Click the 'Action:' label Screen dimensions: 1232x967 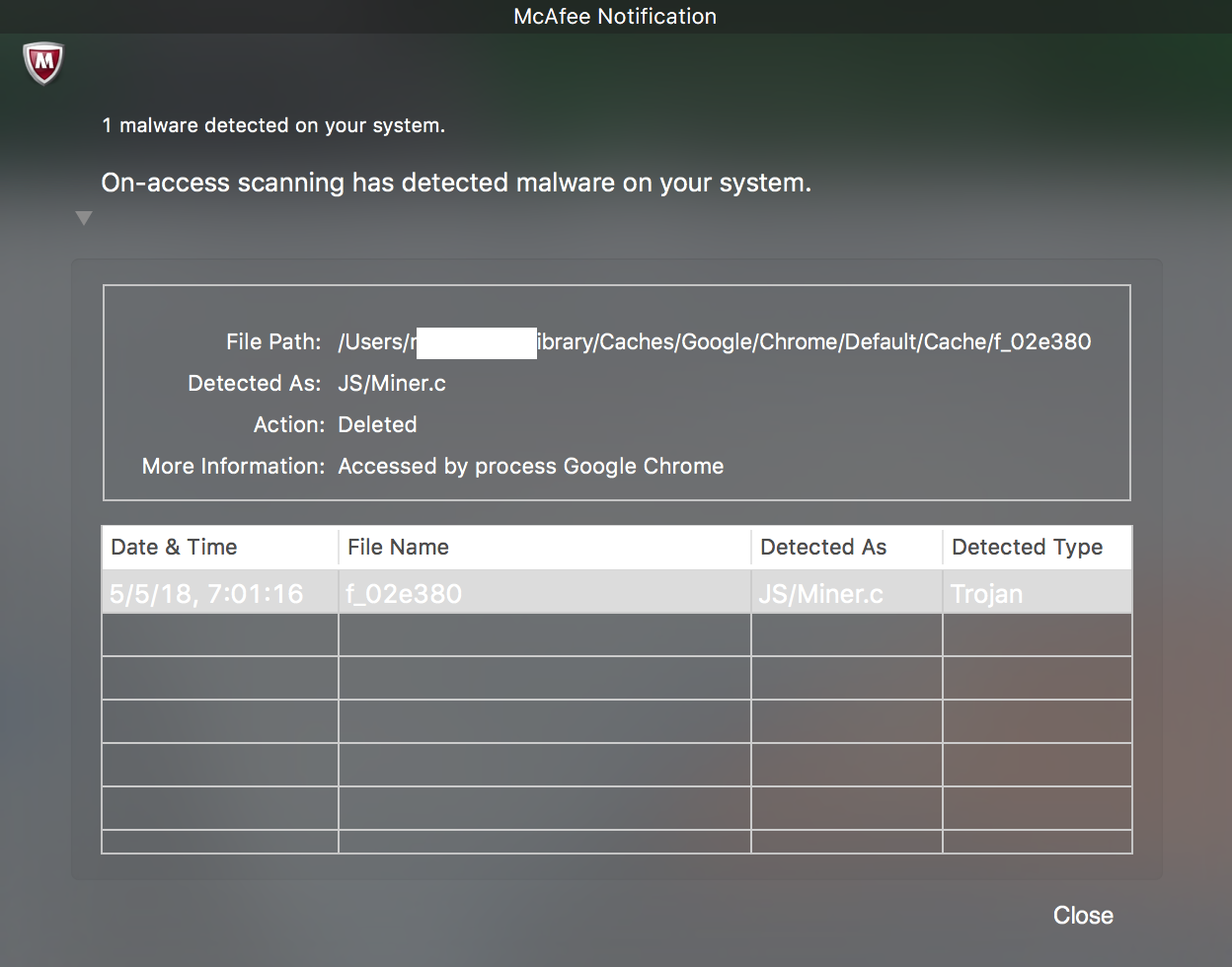click(287, 424)
